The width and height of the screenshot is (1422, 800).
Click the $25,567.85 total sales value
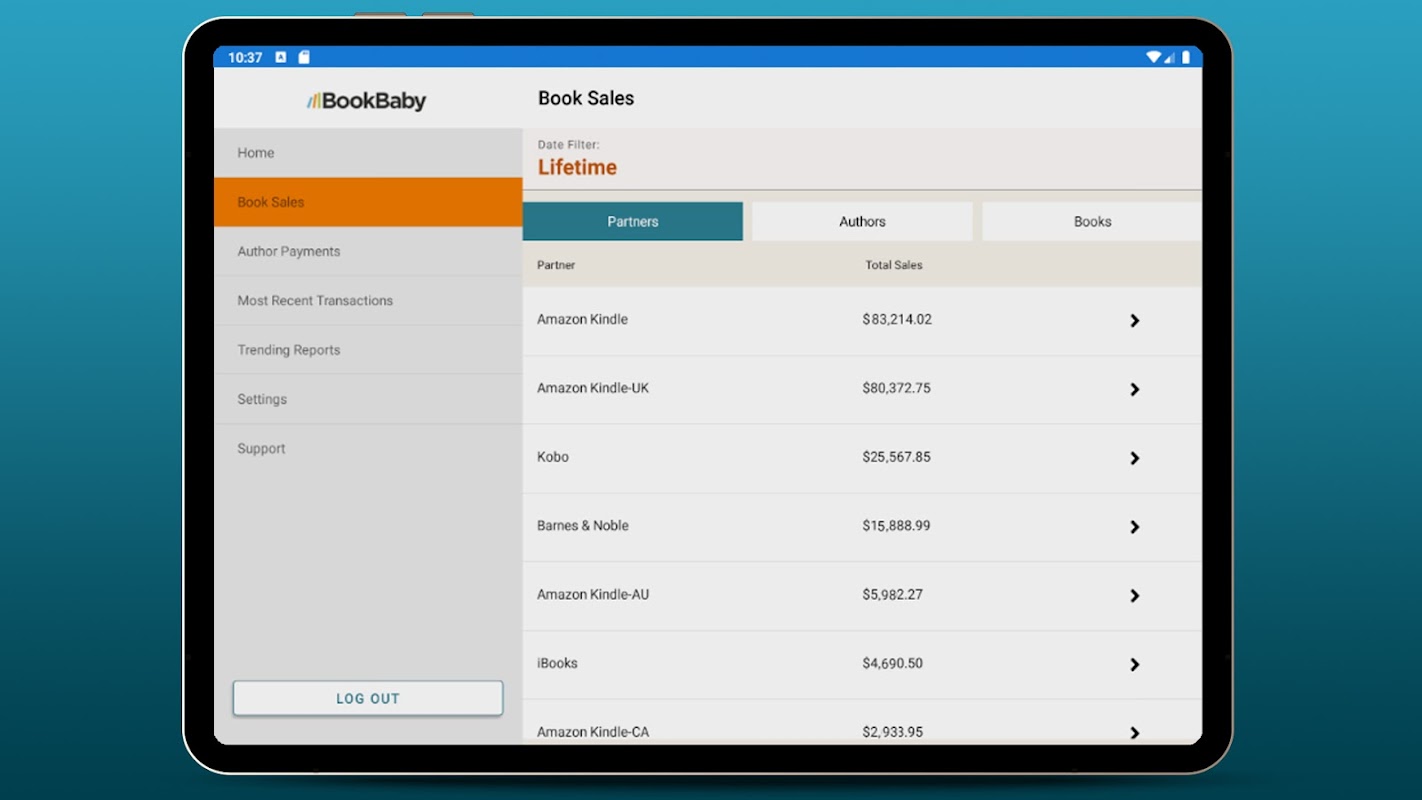coord(896,457)
